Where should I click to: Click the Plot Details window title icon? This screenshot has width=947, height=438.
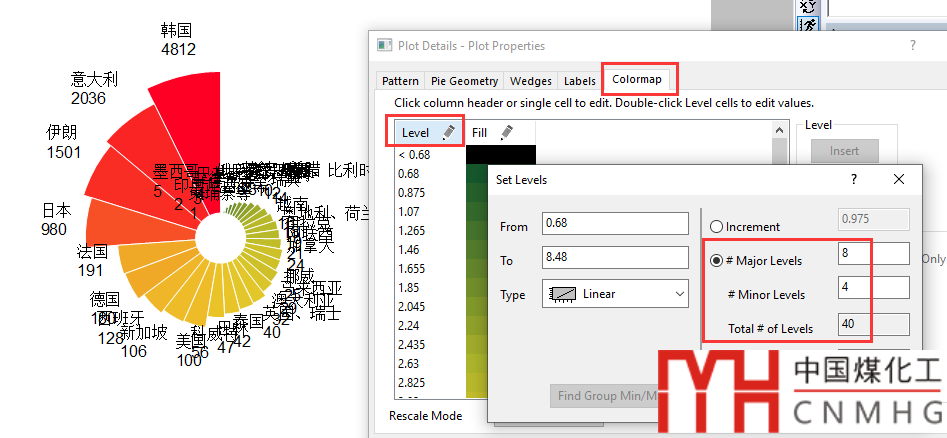(x=384, y=45)
